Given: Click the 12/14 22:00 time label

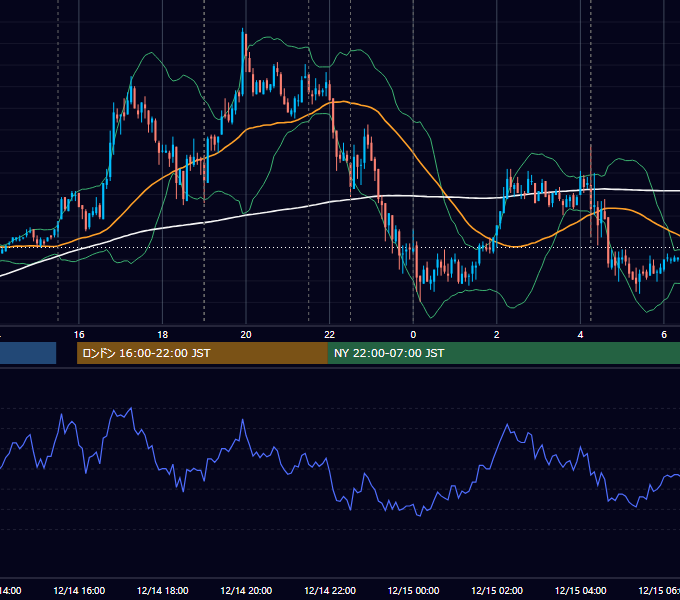Looking at the screenshot, I should coord(330,590).
